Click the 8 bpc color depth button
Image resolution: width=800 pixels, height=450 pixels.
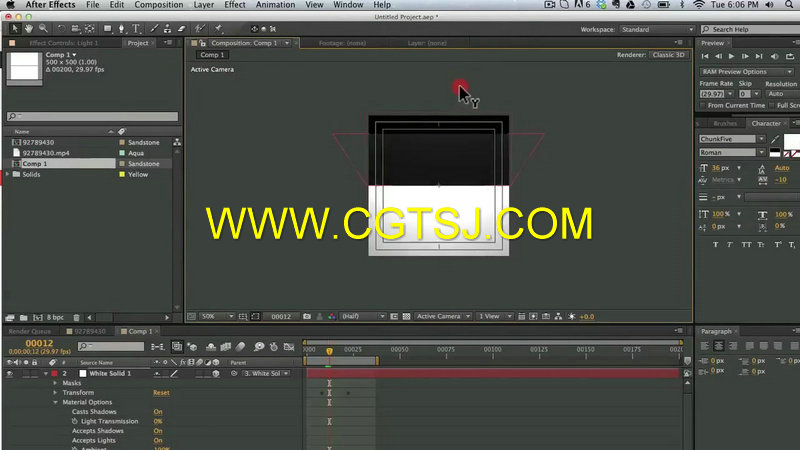tap(55, 317)
